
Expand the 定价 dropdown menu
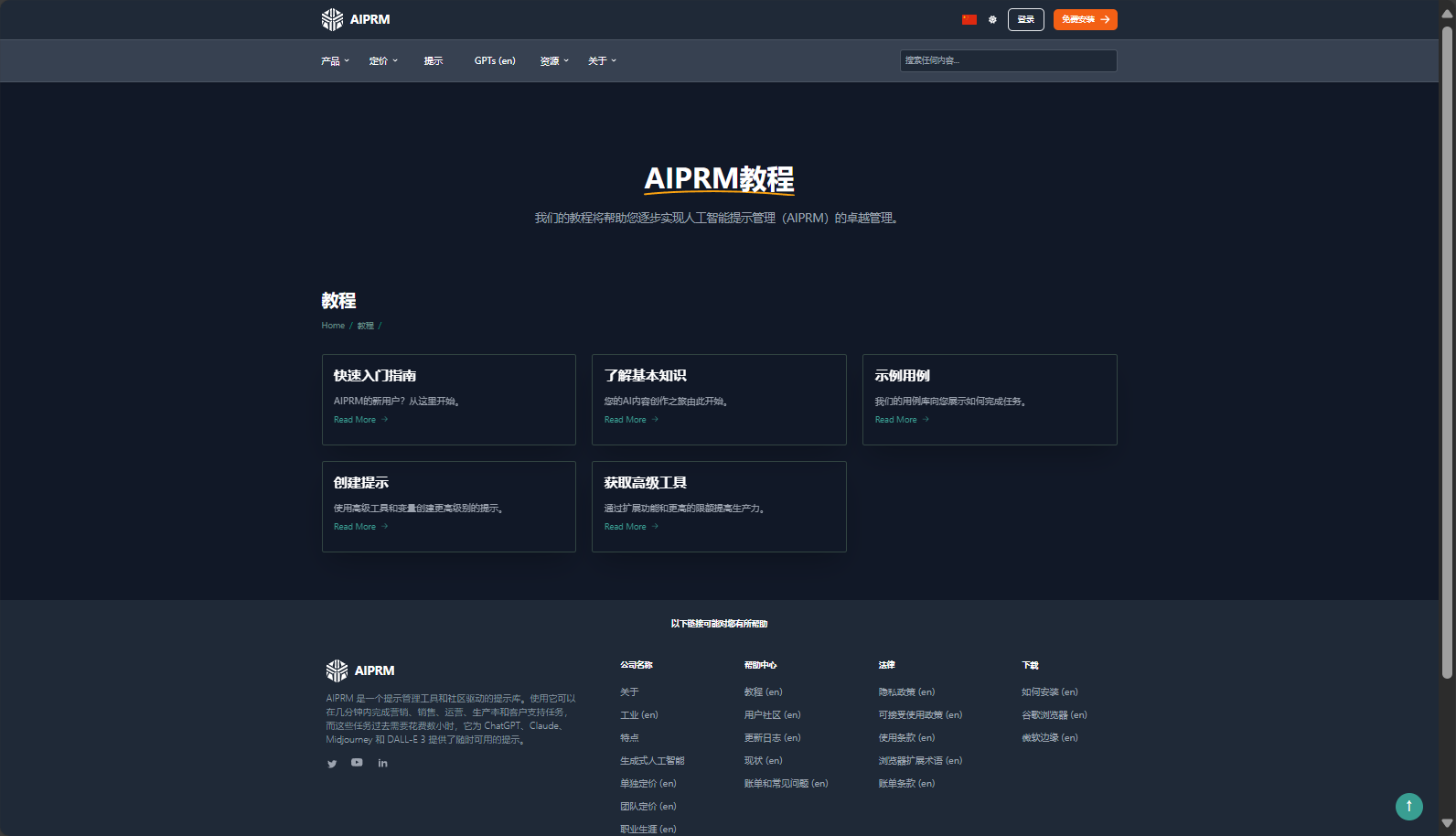tap(383, 61)
